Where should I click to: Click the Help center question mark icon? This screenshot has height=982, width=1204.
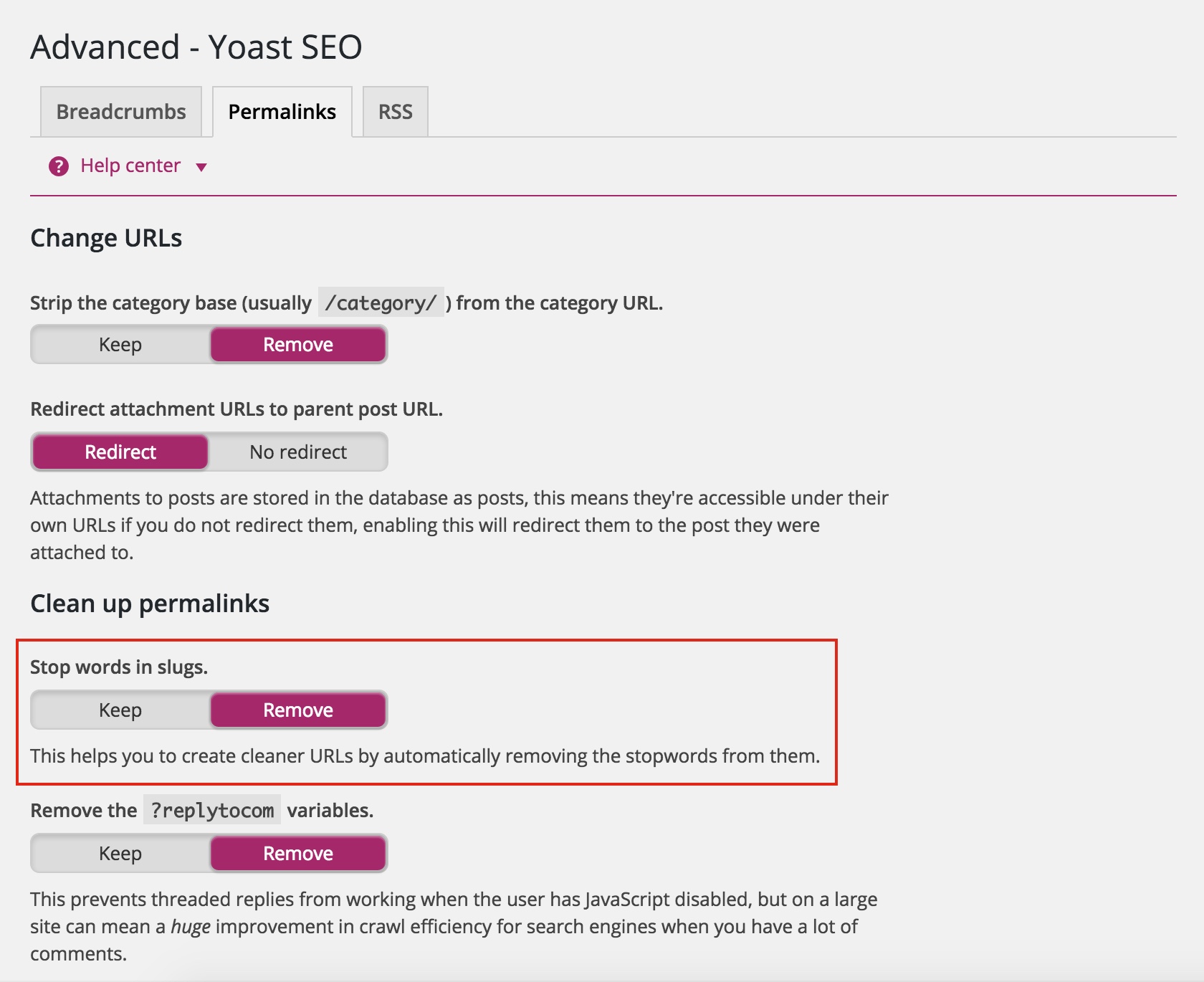tap(59, 166)
